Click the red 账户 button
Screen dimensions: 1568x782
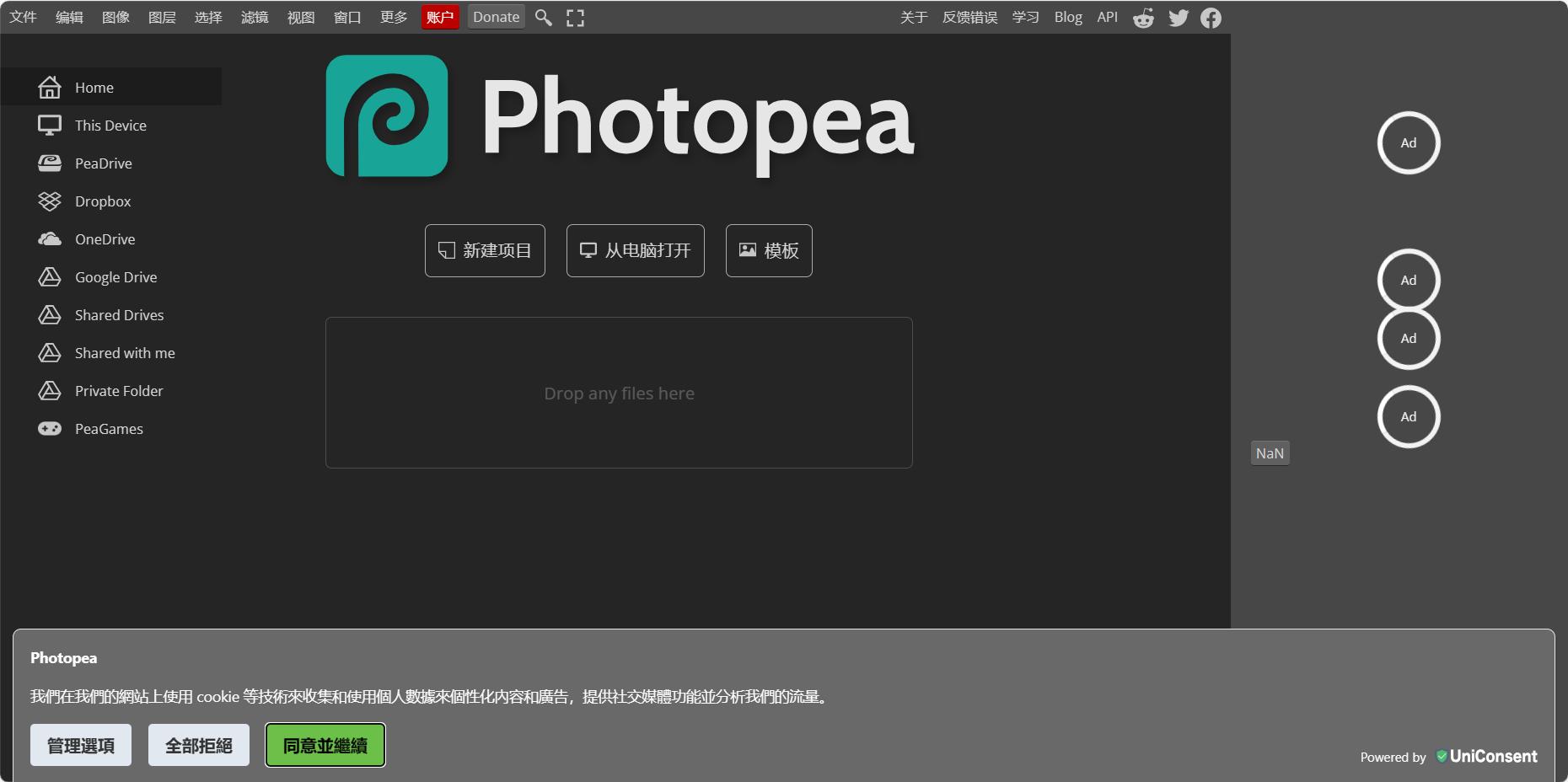point(440,17)
